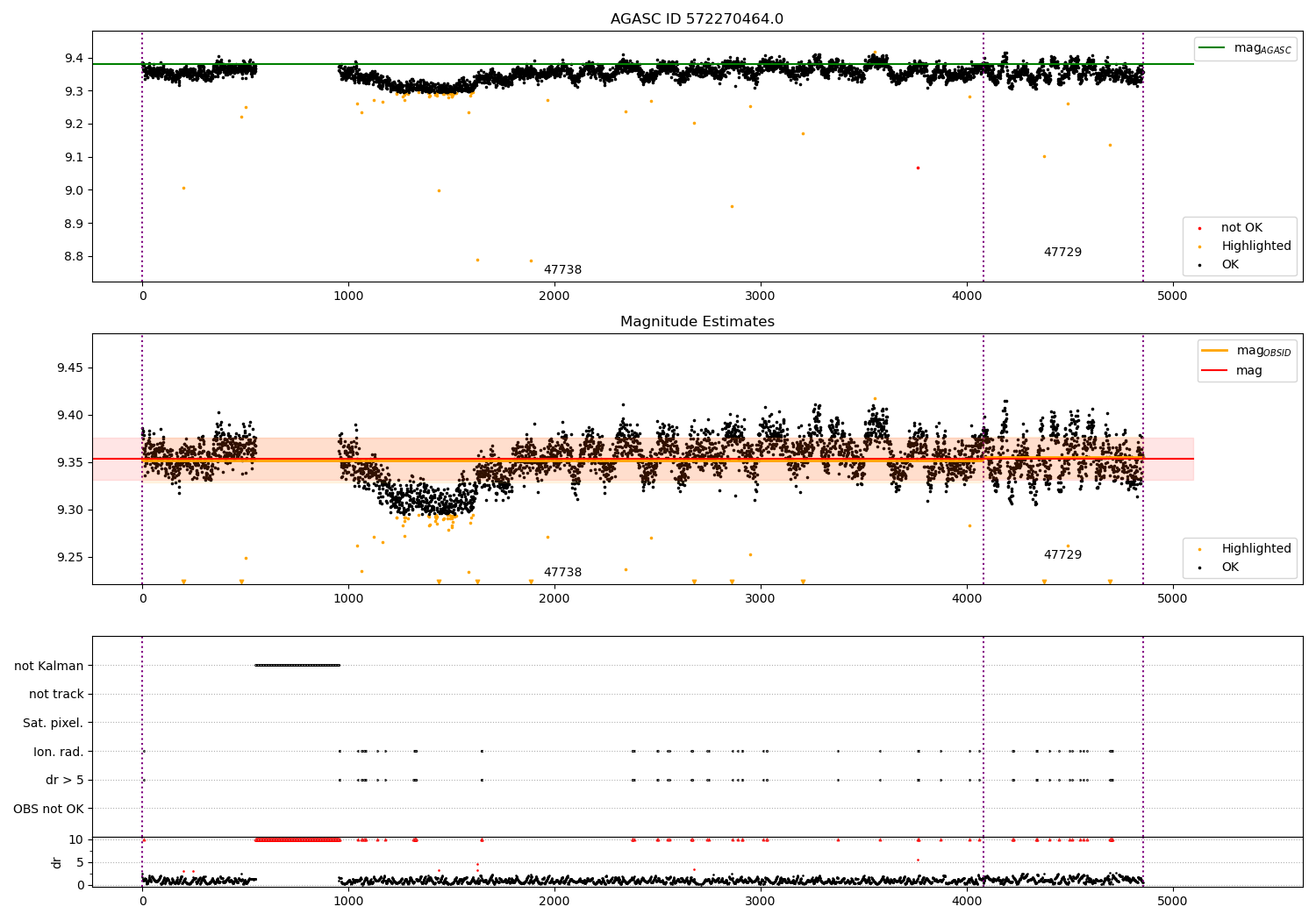The image size is (1316, 921).
Task: Click the 'not track' row label
Action: 56,695
